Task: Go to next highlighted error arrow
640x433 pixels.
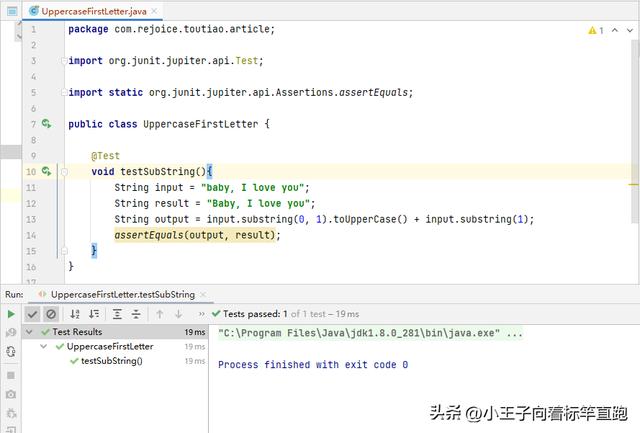Action: (x=630, y=30)
